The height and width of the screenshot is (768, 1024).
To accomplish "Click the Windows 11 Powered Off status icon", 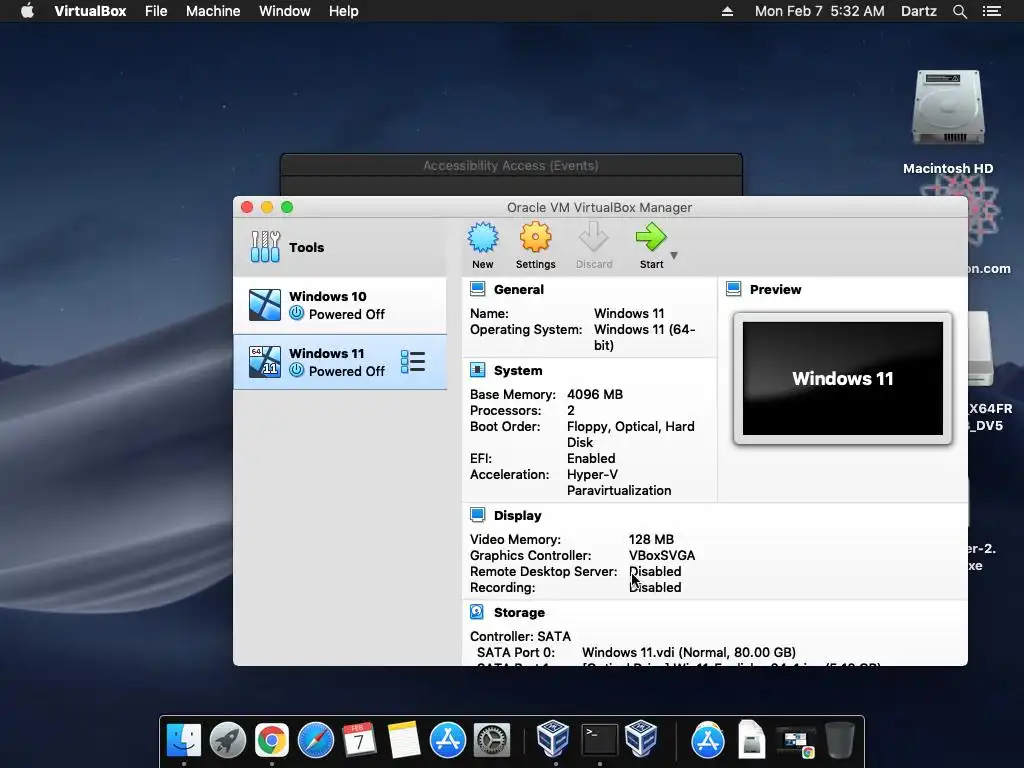I will tap(296, 370).
